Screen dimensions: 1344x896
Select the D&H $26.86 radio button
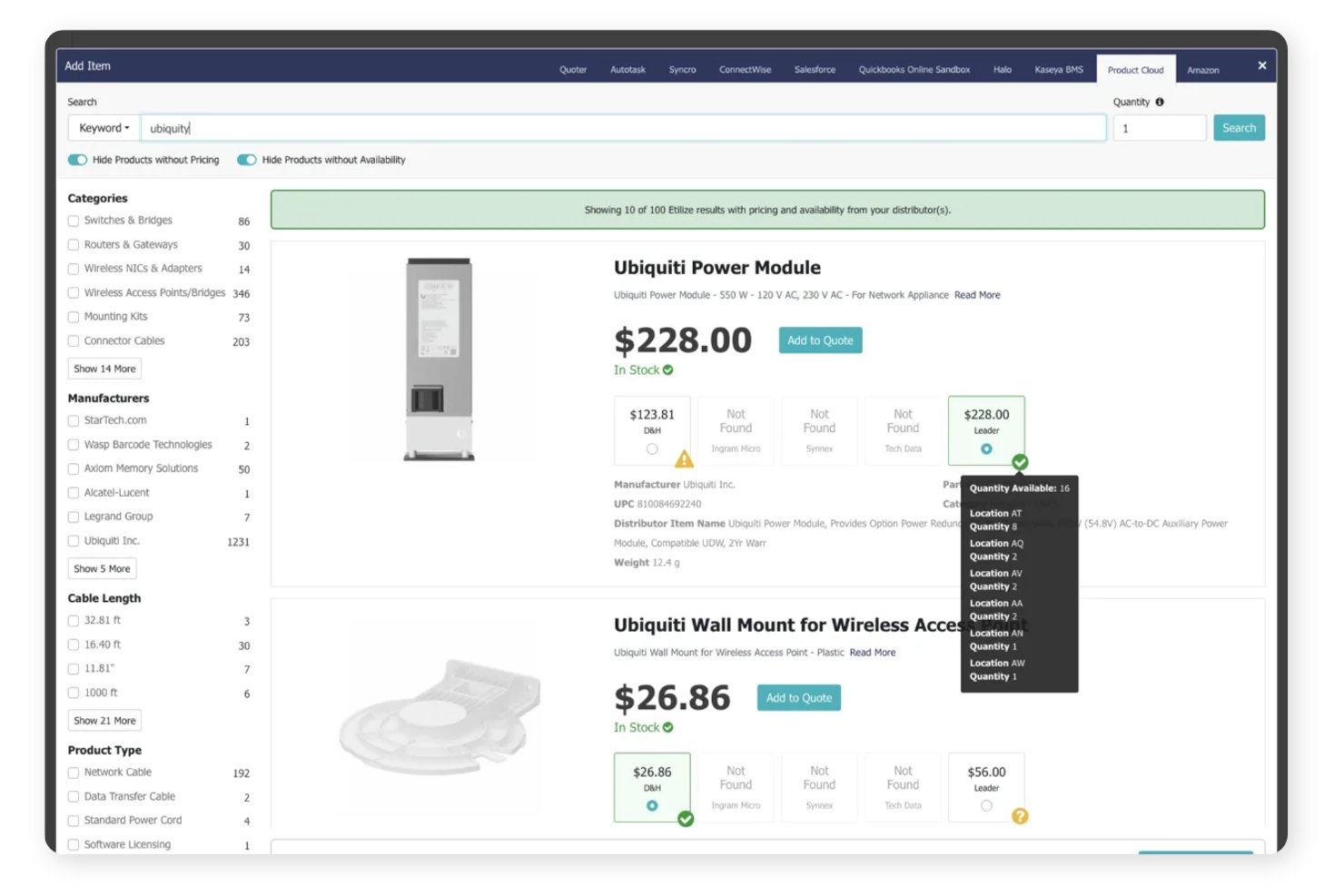(x=652, y=805)
